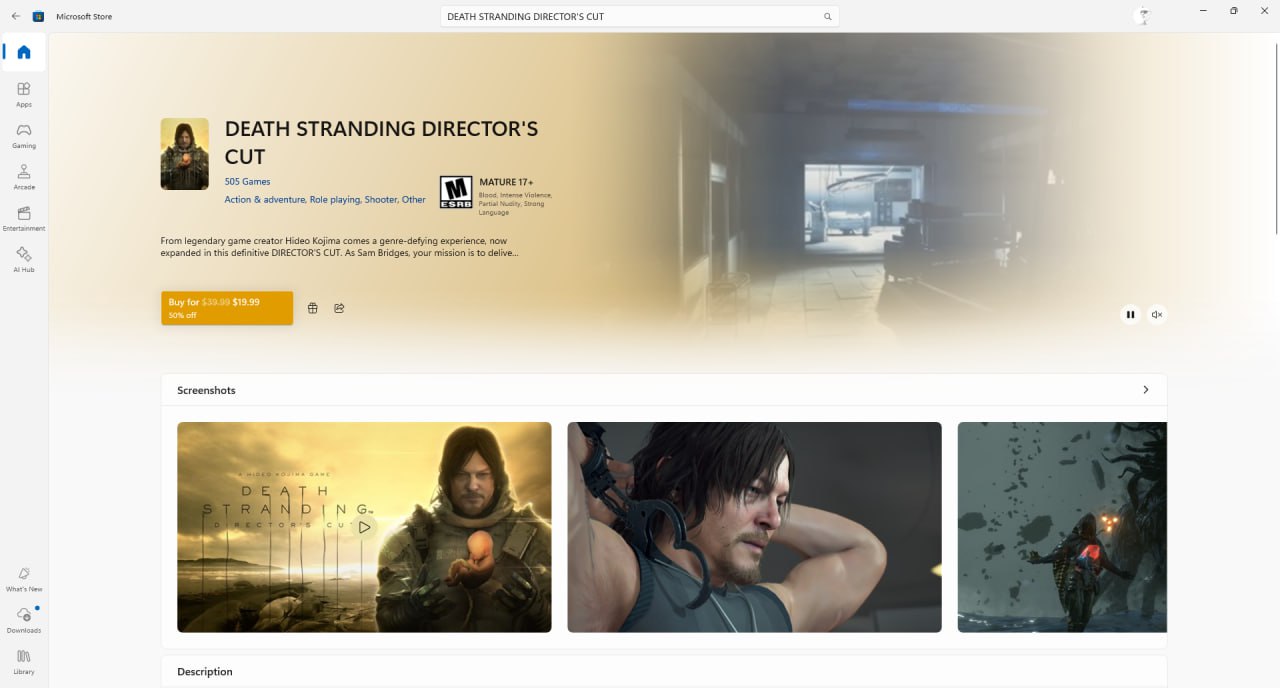Open the AI Hub sidebar item
Screen dimensions: 1280x688
(x=24, y=260)
